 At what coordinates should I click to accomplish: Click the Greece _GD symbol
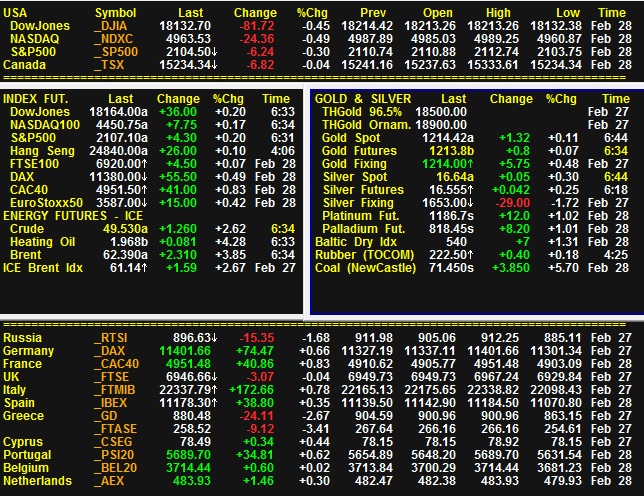106,416
